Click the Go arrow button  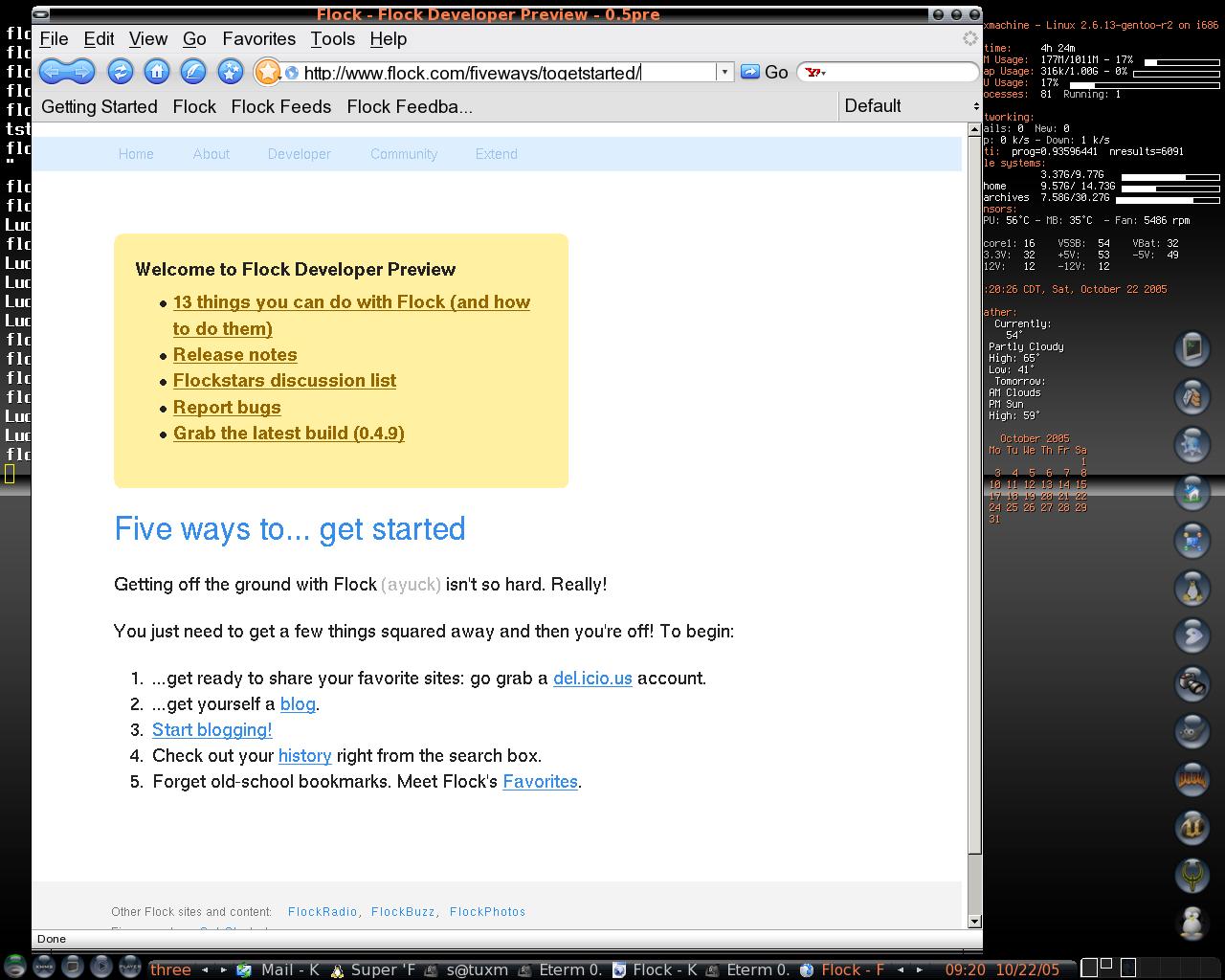click(764, 72)
